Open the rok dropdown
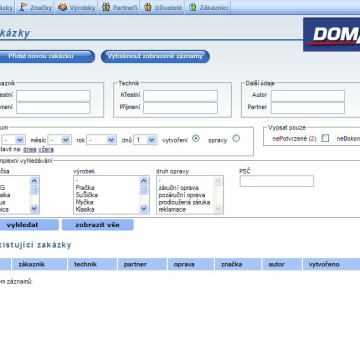Image resolution: width=360 pixels, height=360 pixels. 101,140
